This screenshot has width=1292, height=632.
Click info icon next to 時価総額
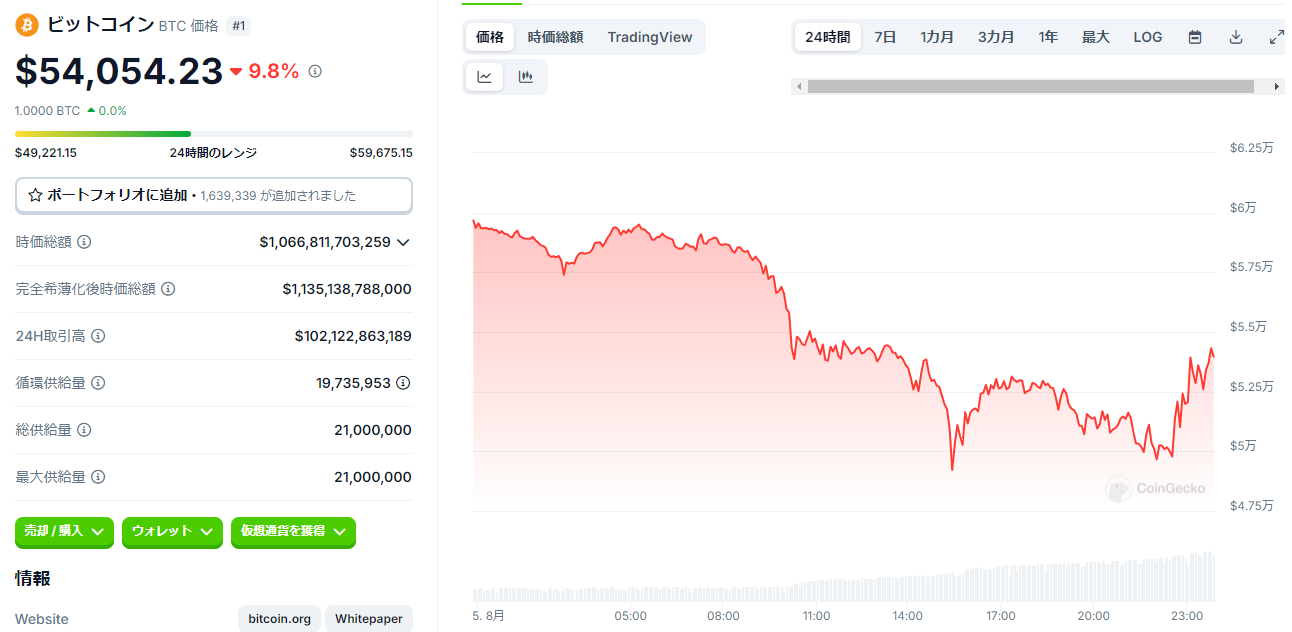click(x=84, y=242)
